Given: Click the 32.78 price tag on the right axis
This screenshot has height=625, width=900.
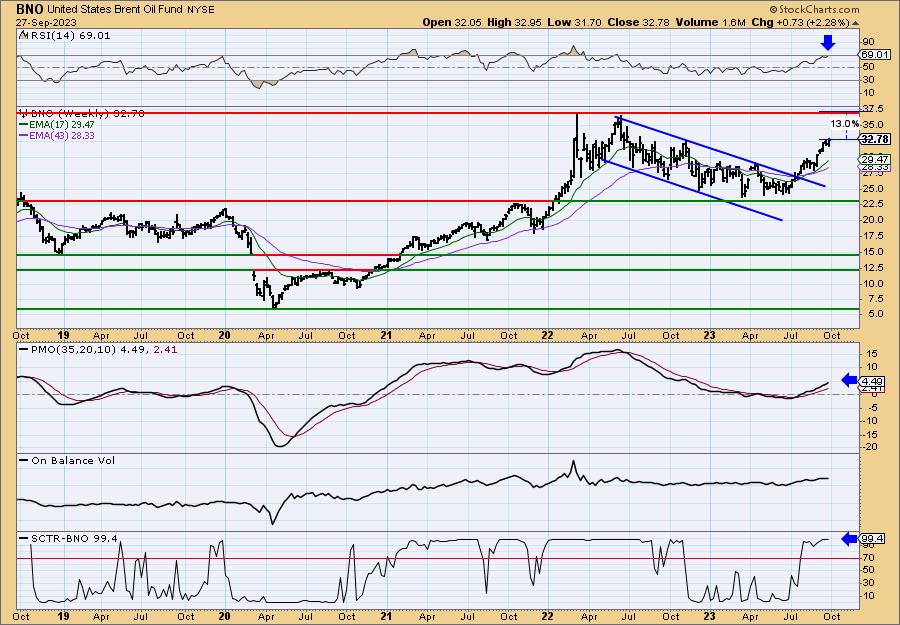Looking at the screenshot, I should (x=875, y=139).
